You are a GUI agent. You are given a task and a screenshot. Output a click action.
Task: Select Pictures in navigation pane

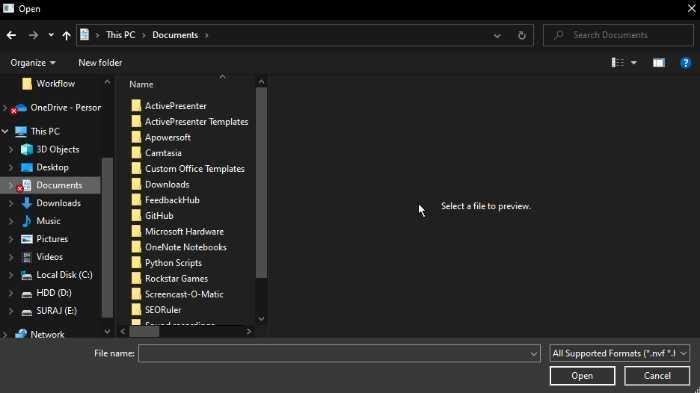(52, 239)
